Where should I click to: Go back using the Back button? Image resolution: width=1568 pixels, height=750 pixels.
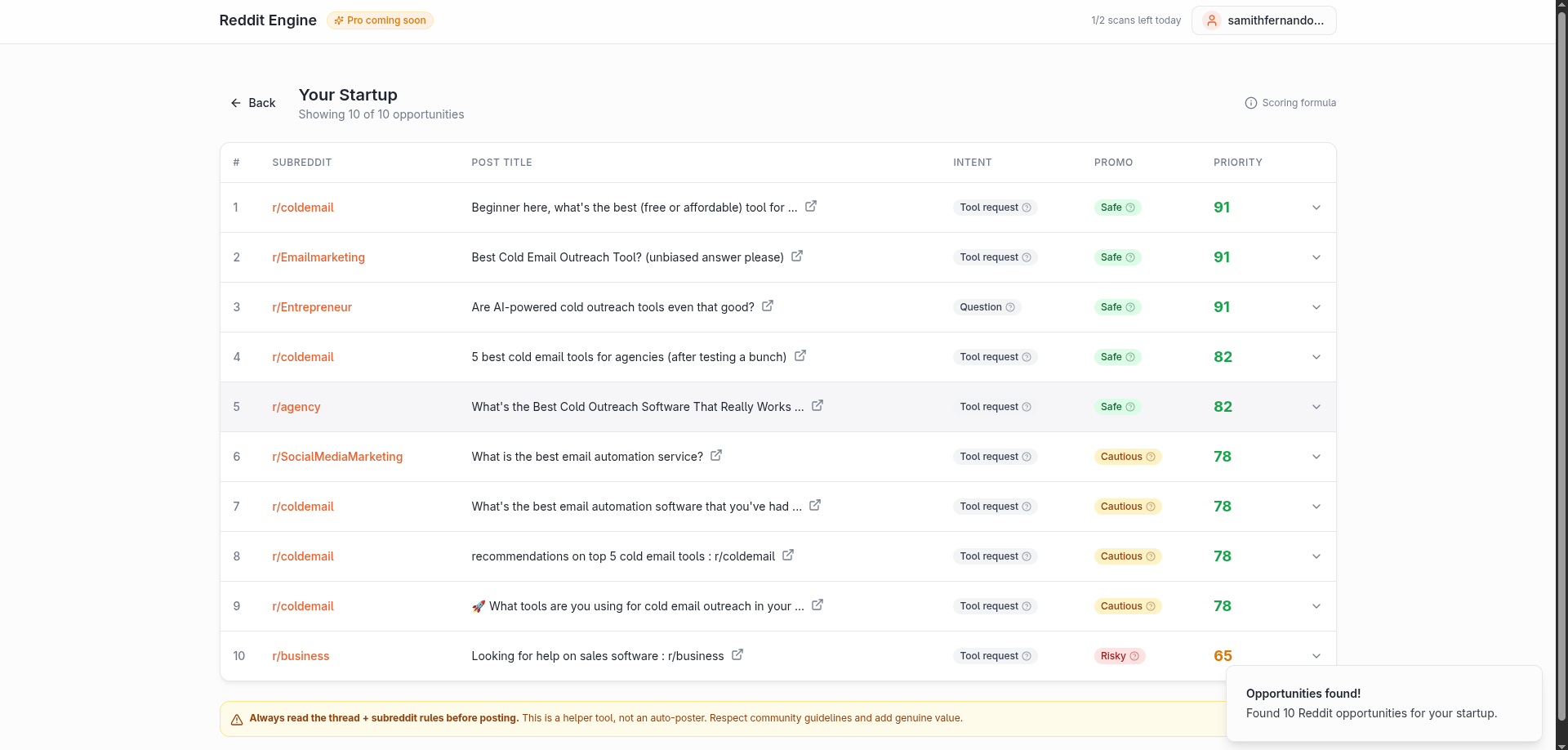click(x=253, y=103)
